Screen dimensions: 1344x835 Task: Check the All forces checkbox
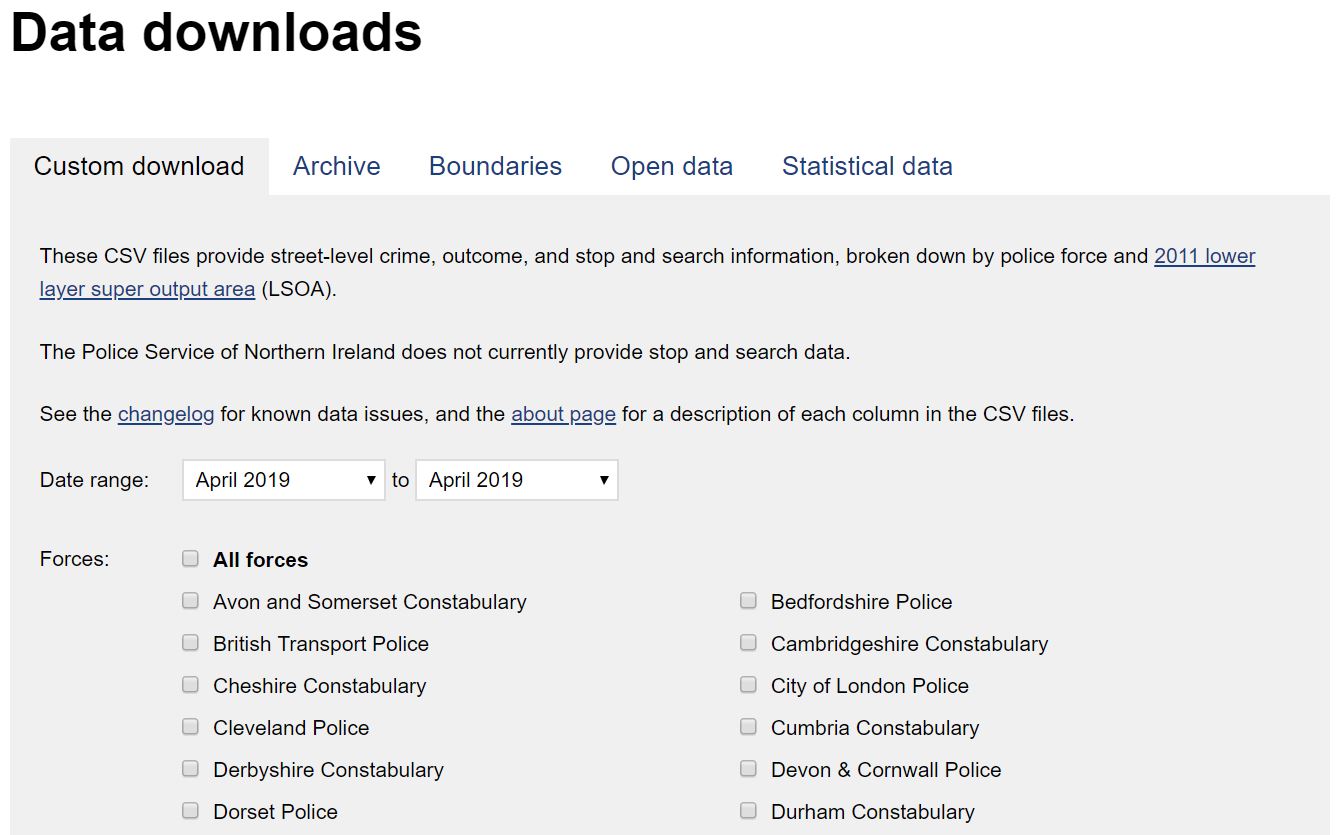point(190,559)
